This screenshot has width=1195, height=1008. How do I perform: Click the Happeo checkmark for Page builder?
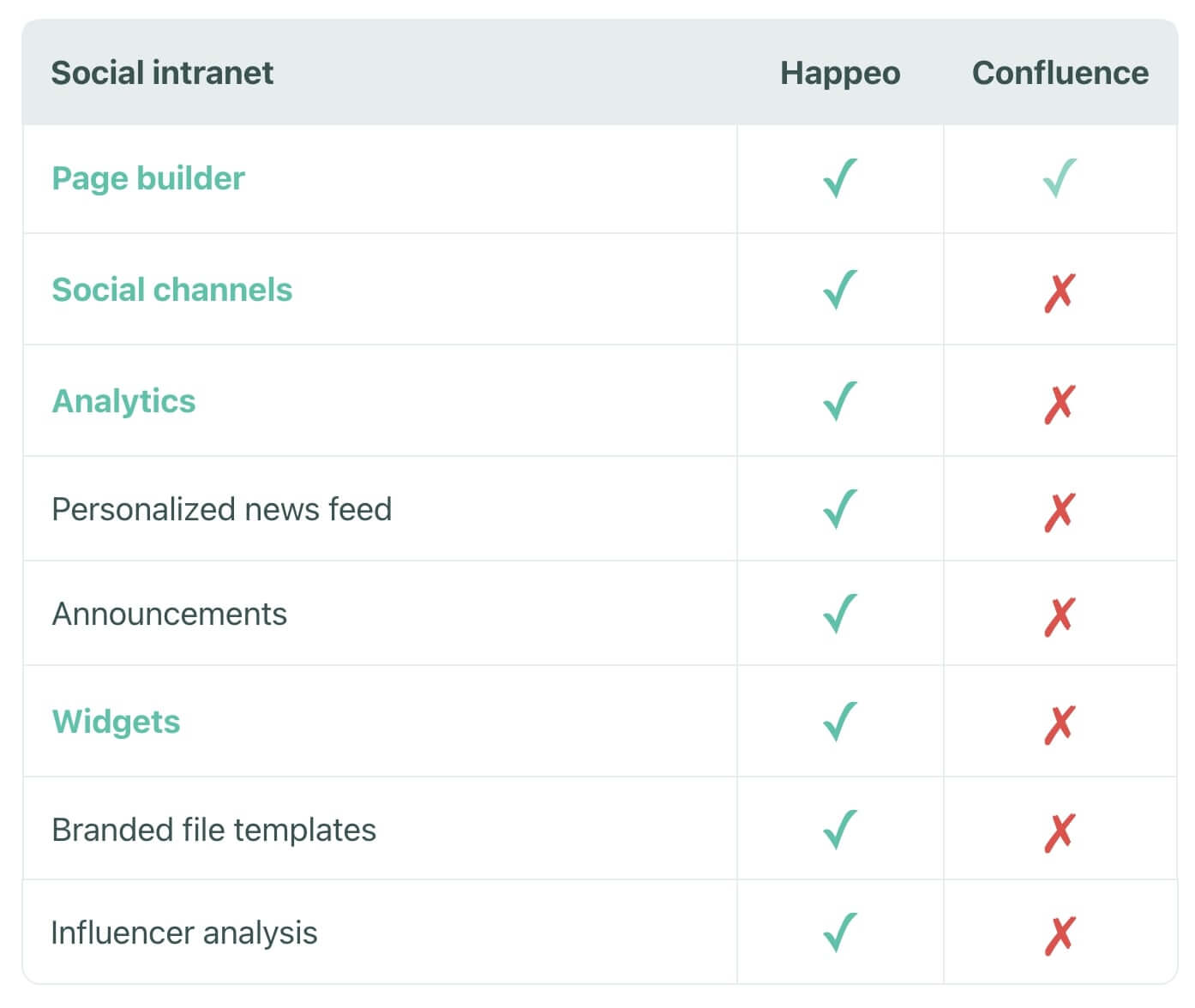(840, 178)
